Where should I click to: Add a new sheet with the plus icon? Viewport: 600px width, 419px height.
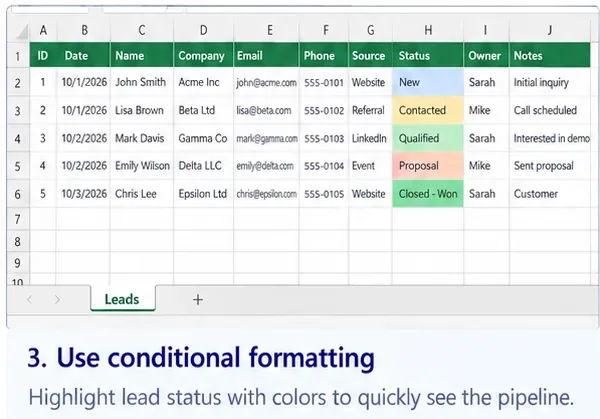(x=197, y=300)
